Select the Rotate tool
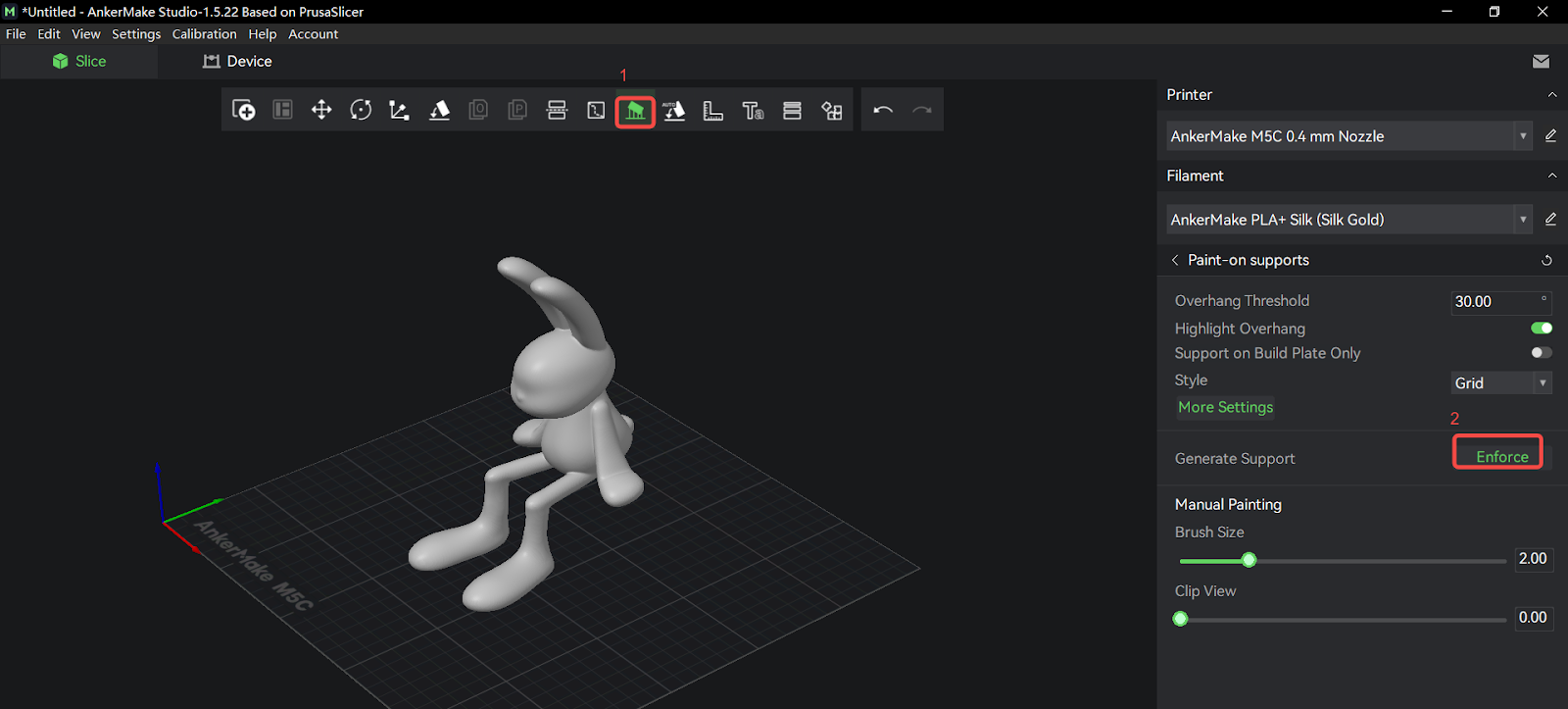This screenshot has height=709, width=1568. [x=361, y=110]
